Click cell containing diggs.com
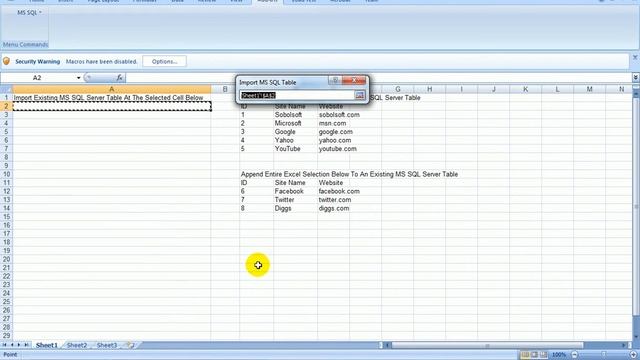This screenshot has height=360, width=640. [333, 208]
